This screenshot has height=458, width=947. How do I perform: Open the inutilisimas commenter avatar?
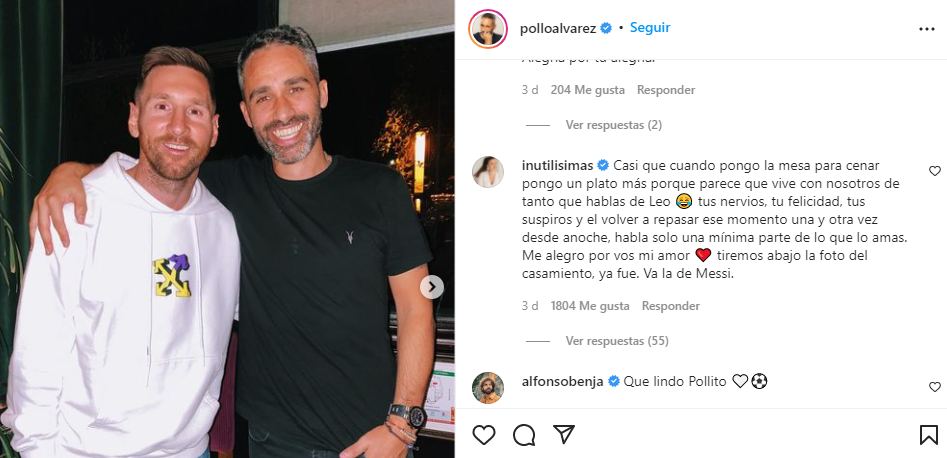[x=487, y=172]
